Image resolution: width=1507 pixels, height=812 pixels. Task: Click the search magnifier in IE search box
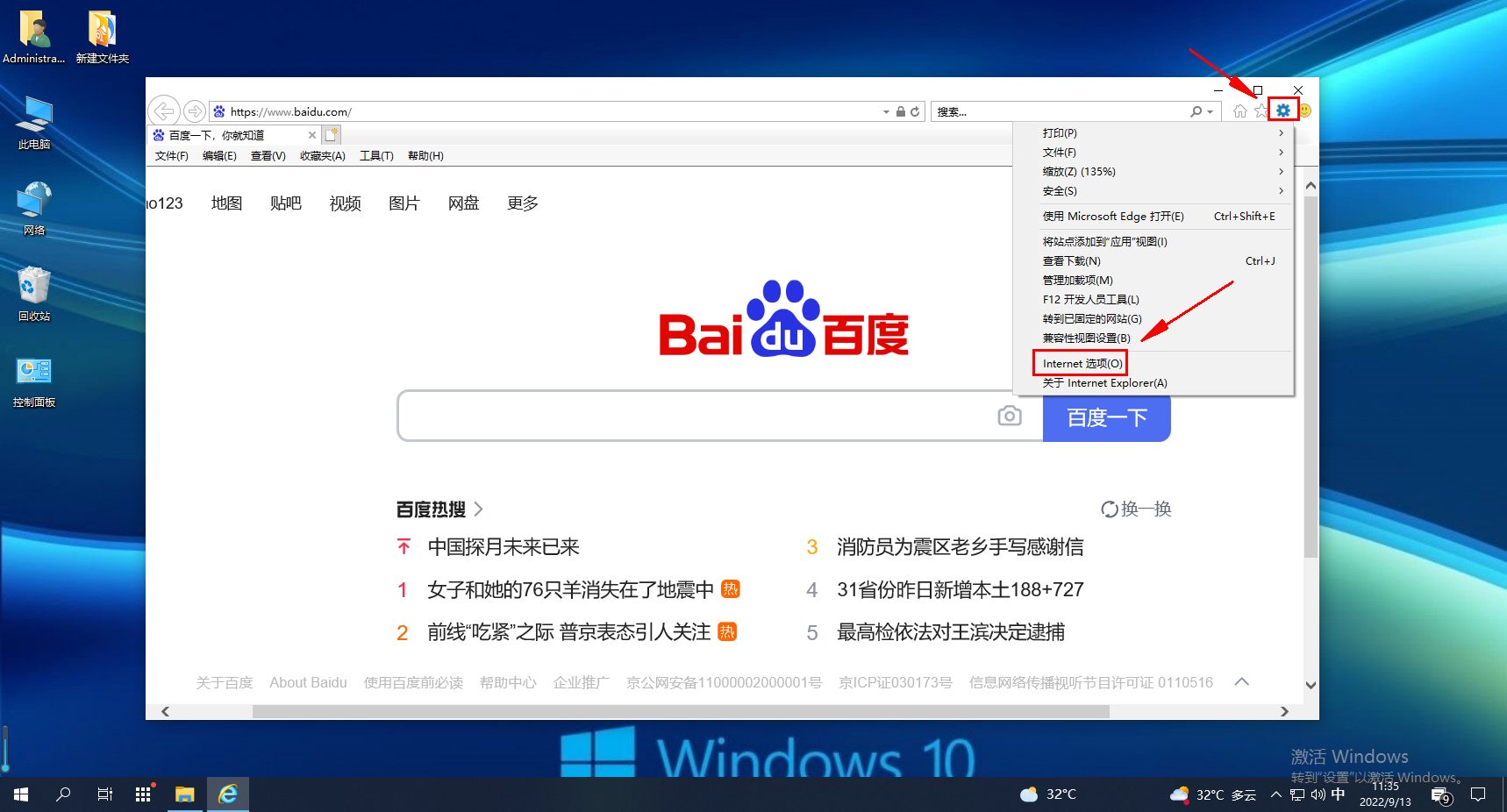pos(1196,112)
